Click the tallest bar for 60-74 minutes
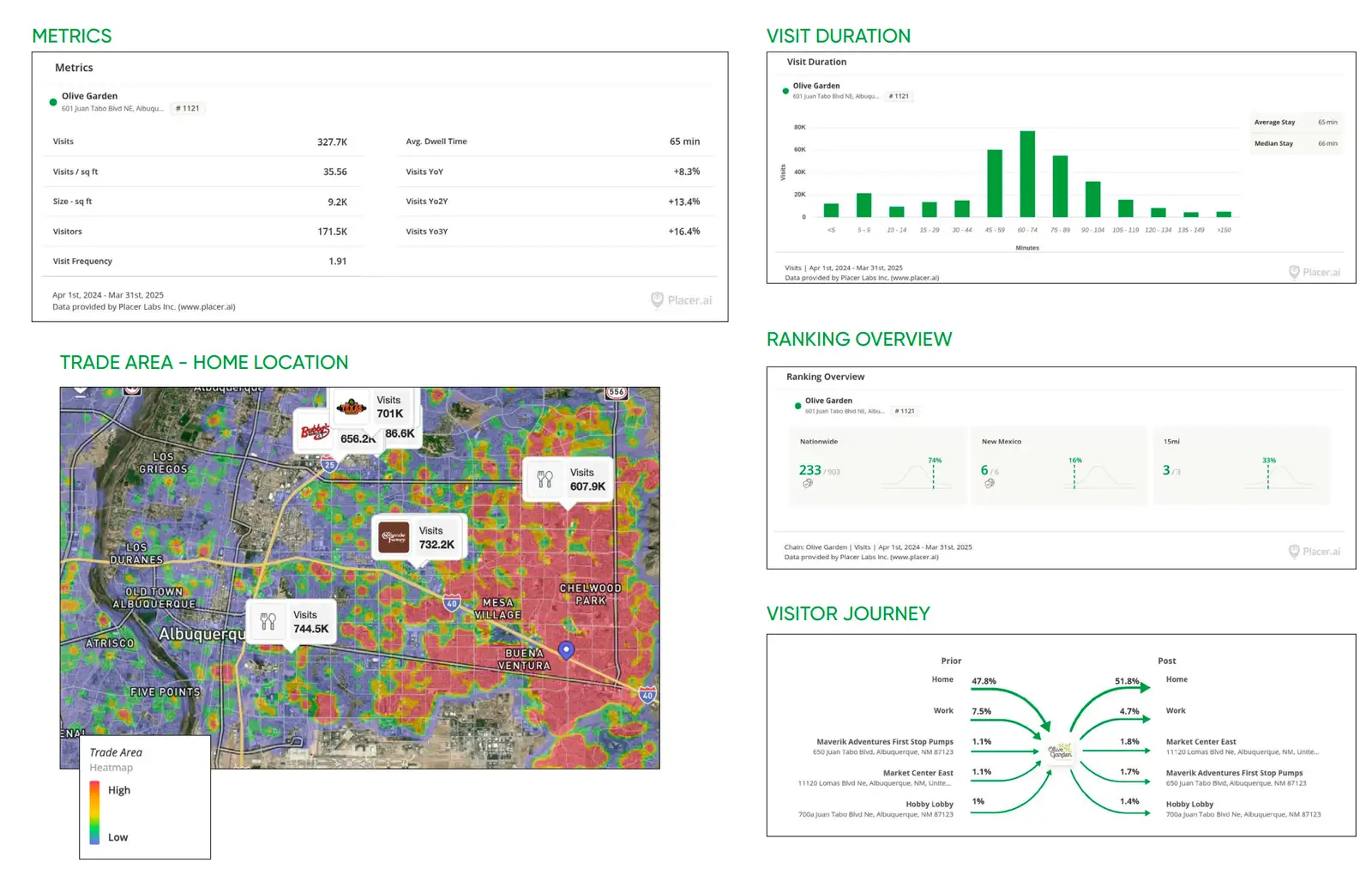The width and height of the screenshot is (1372, 869). 1027,174
